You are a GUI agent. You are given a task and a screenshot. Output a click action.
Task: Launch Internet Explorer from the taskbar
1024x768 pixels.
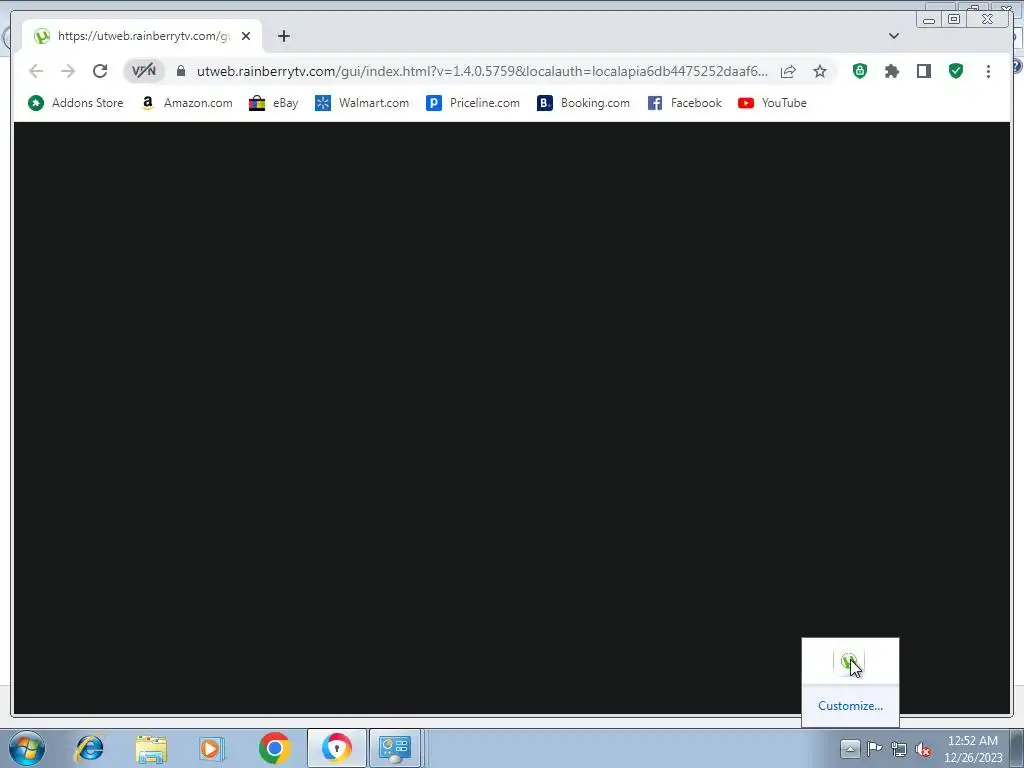(89, 748)
